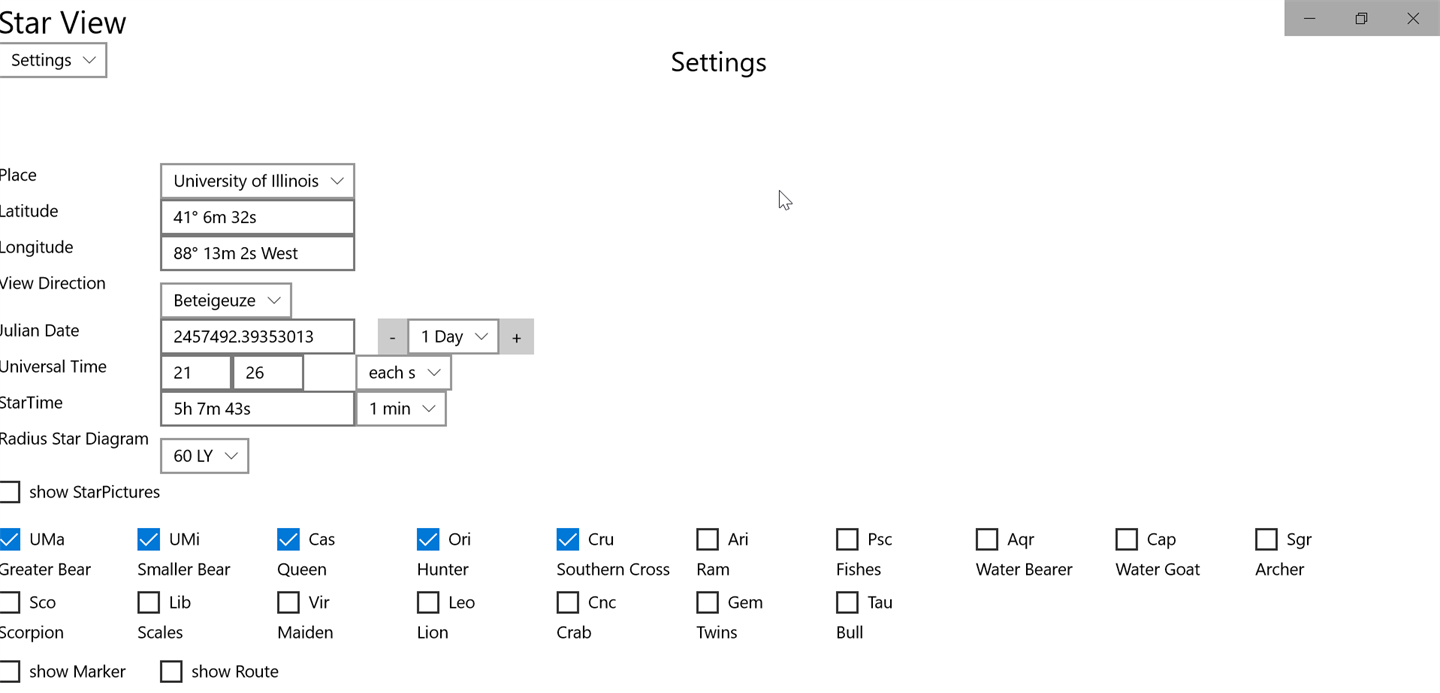Open the Settings menu dropdown

coord(53,60)
